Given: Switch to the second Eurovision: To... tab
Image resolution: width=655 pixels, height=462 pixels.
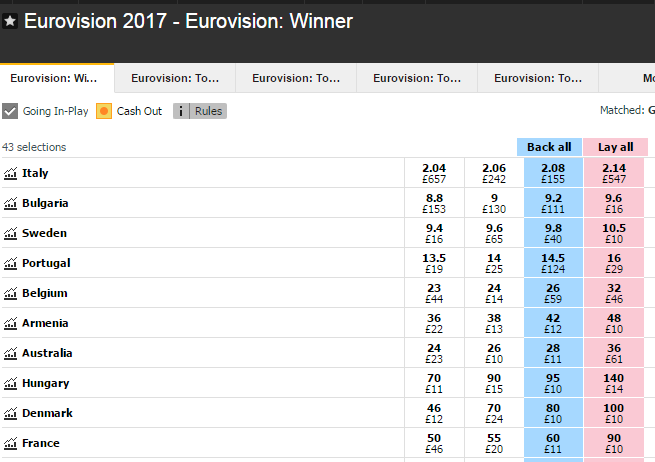Looking at the screenshot, I should point(296,78).
